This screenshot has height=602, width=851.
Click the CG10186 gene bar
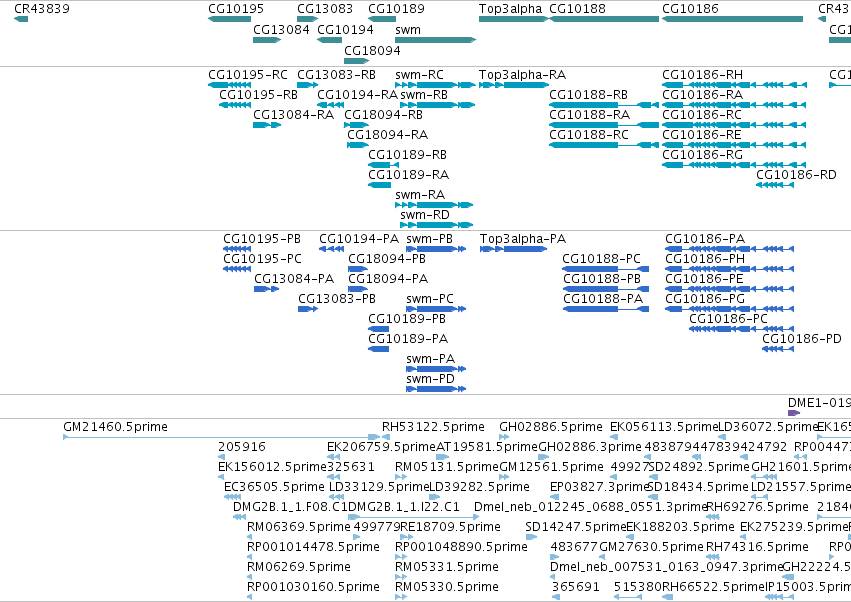click(x=732, y=19)
